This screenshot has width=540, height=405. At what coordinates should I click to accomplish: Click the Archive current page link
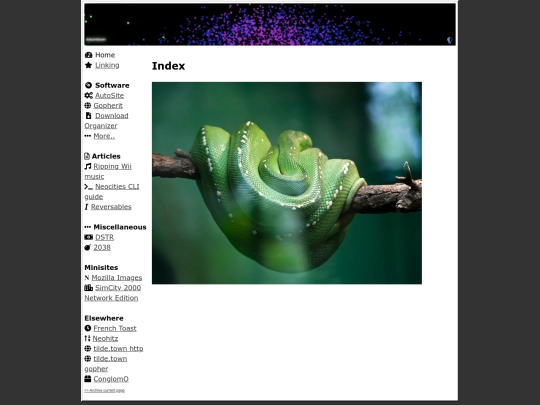(105, 391)
